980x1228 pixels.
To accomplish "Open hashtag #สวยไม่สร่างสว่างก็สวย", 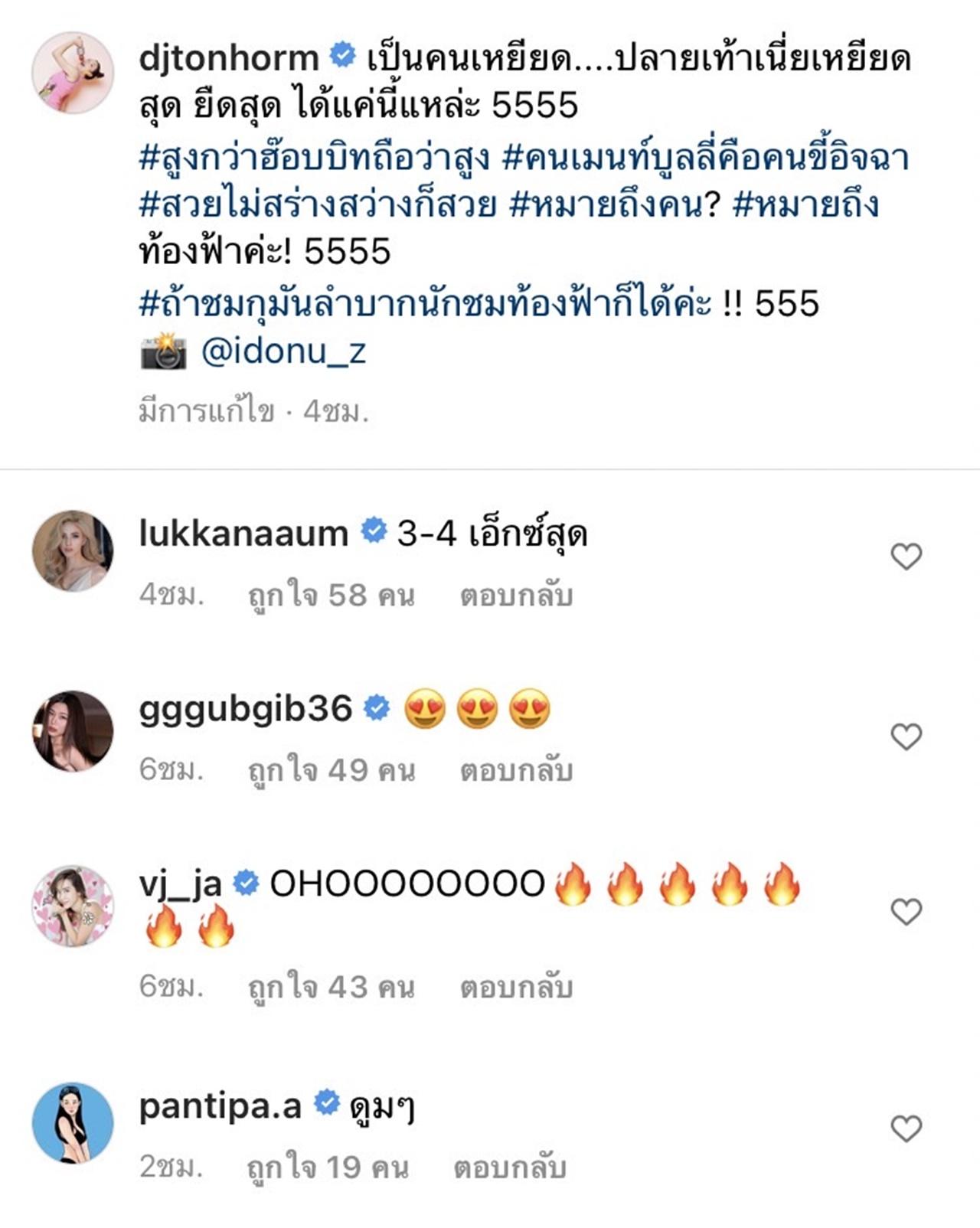I will 318,204.
